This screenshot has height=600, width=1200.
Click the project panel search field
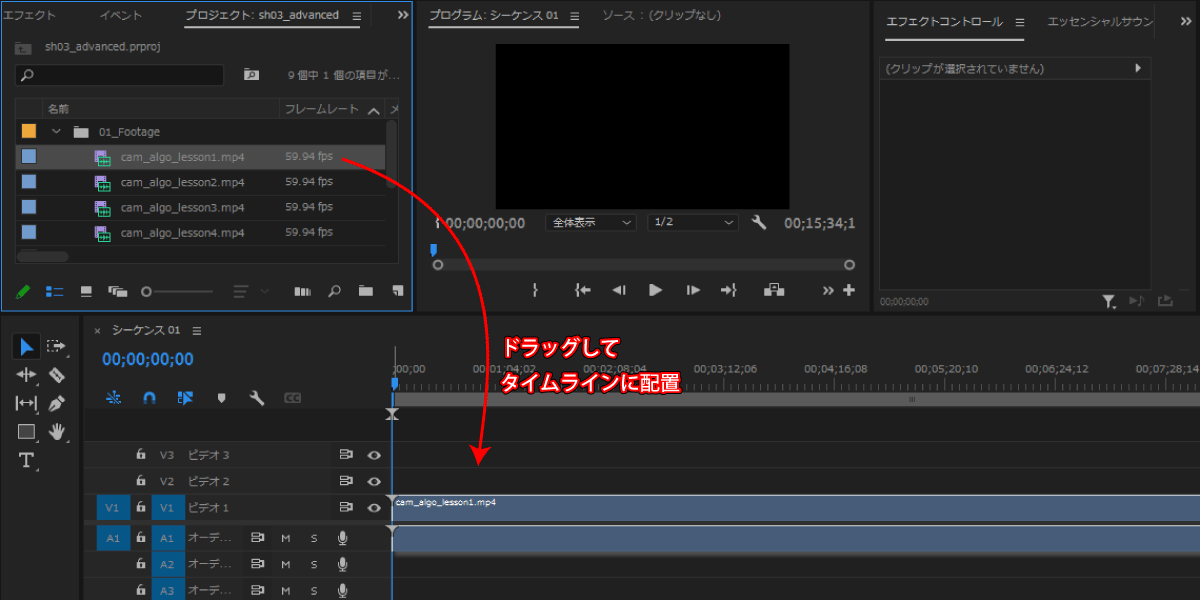[120, 75]
